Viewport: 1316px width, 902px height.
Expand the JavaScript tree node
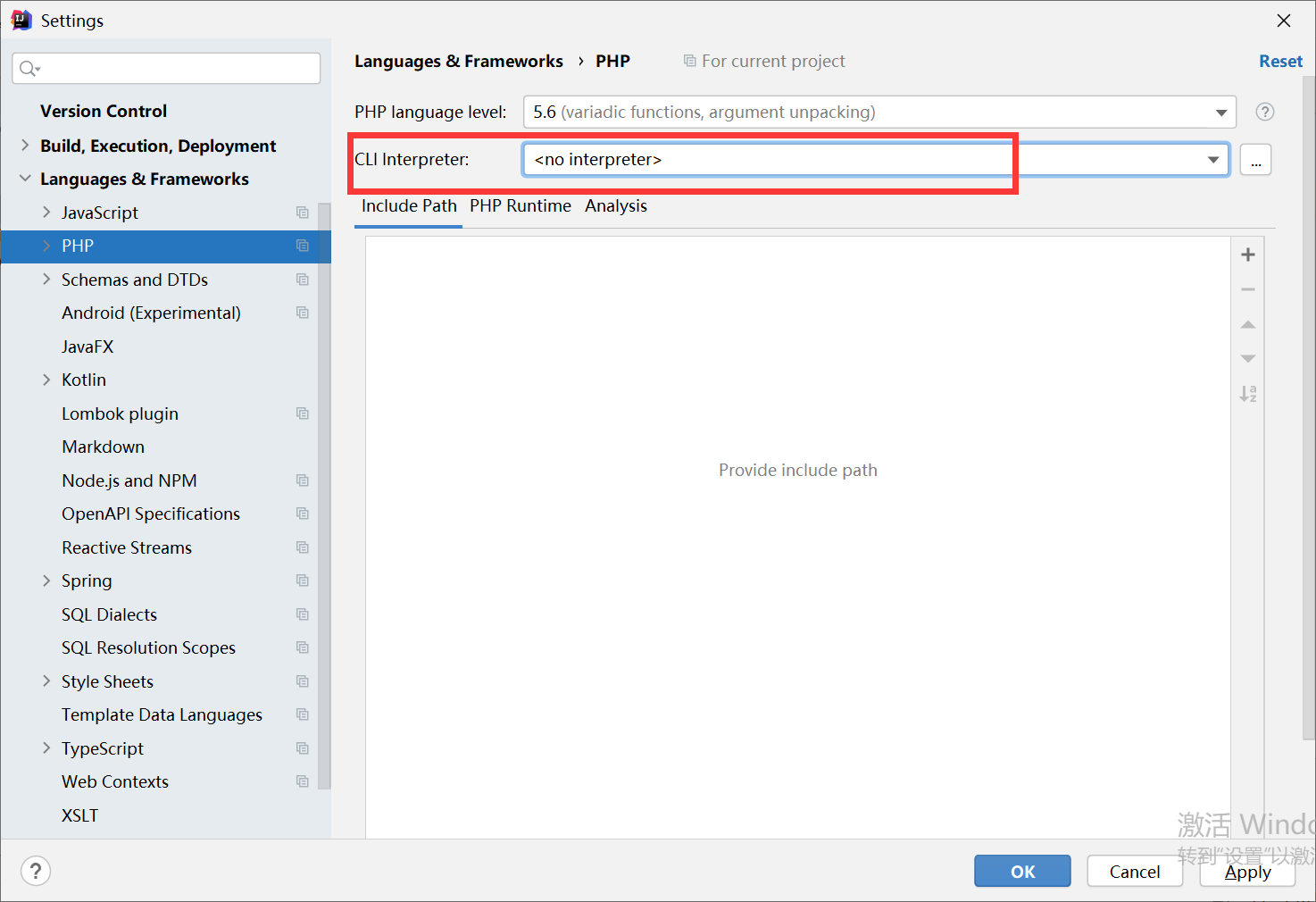pyautogui.click(x=46, y=212)
